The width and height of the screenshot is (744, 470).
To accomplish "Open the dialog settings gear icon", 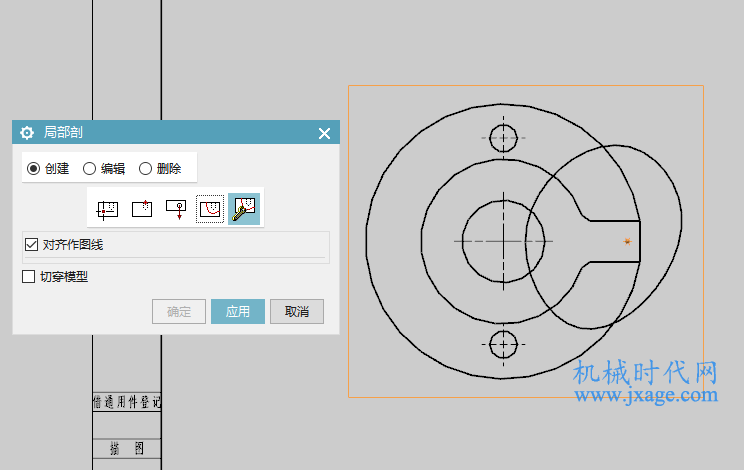I will (27, 133).
